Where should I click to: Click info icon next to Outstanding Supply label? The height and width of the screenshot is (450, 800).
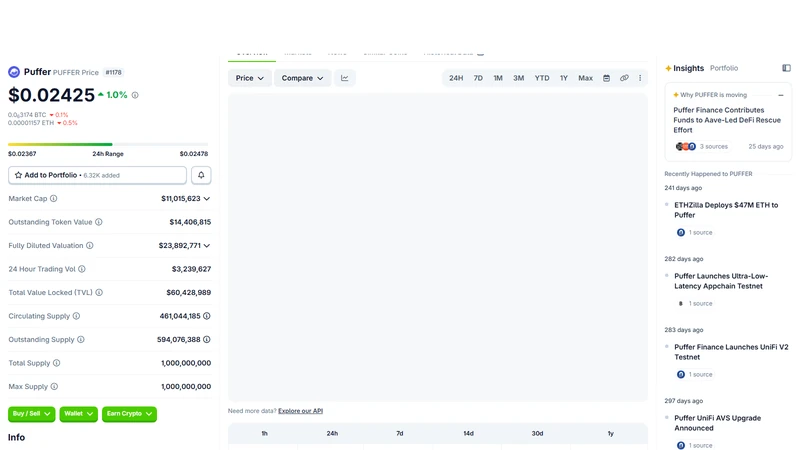[x=81, y=339]
